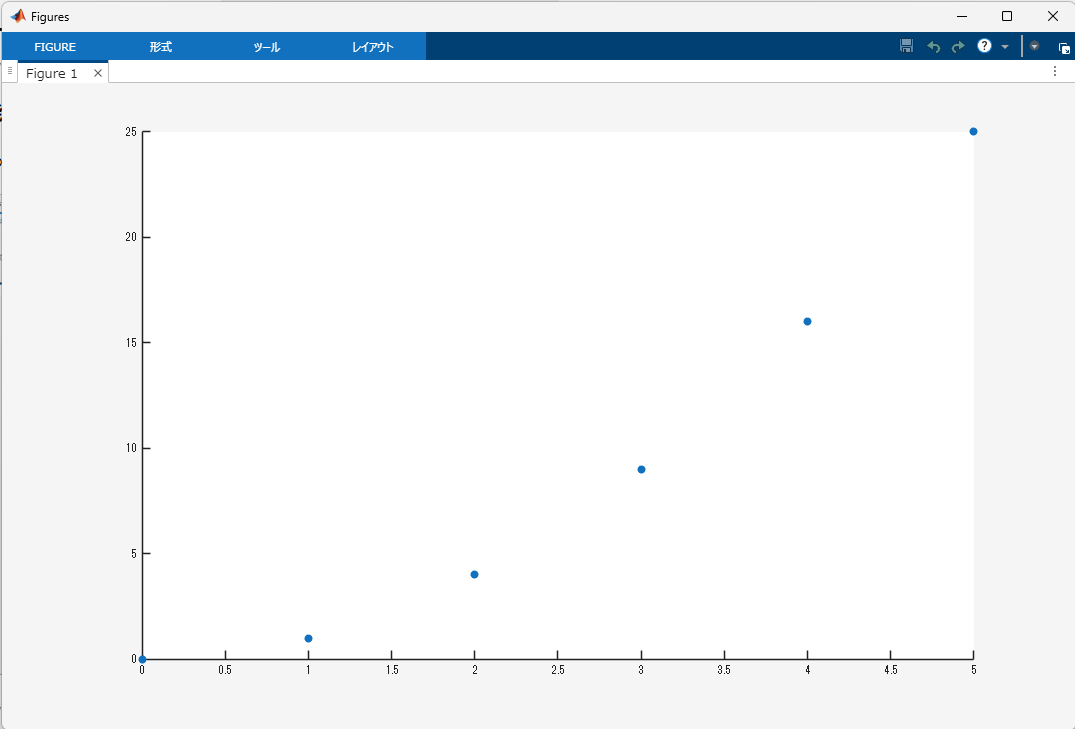This screenshot has height=729, width=1075.
Task: Activate the FIGURE ribbon tab
Action: pos(55,46)
